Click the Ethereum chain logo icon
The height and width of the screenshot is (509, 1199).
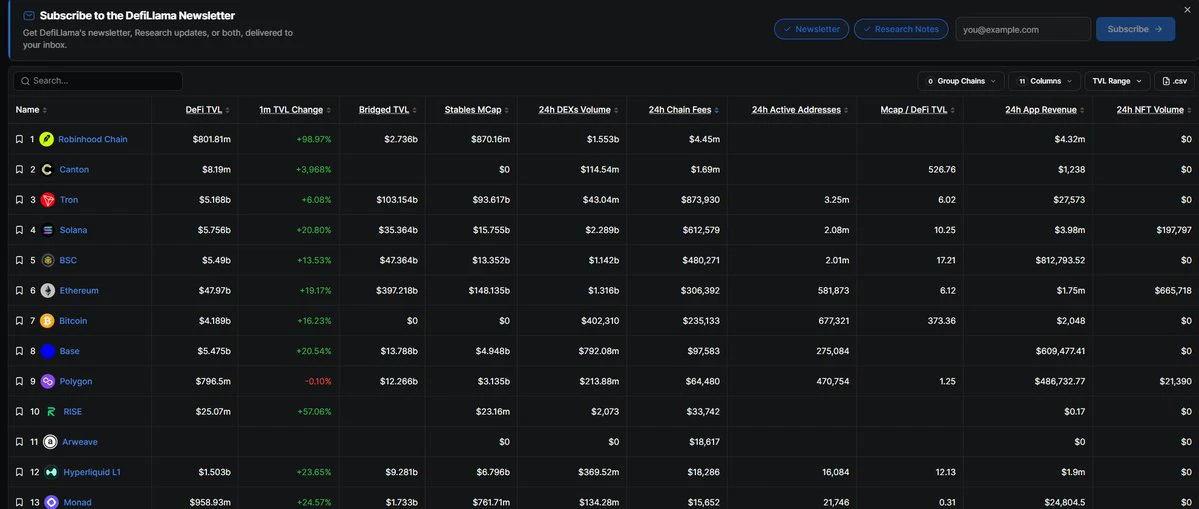pyautogui.click(x=48, y=290)
